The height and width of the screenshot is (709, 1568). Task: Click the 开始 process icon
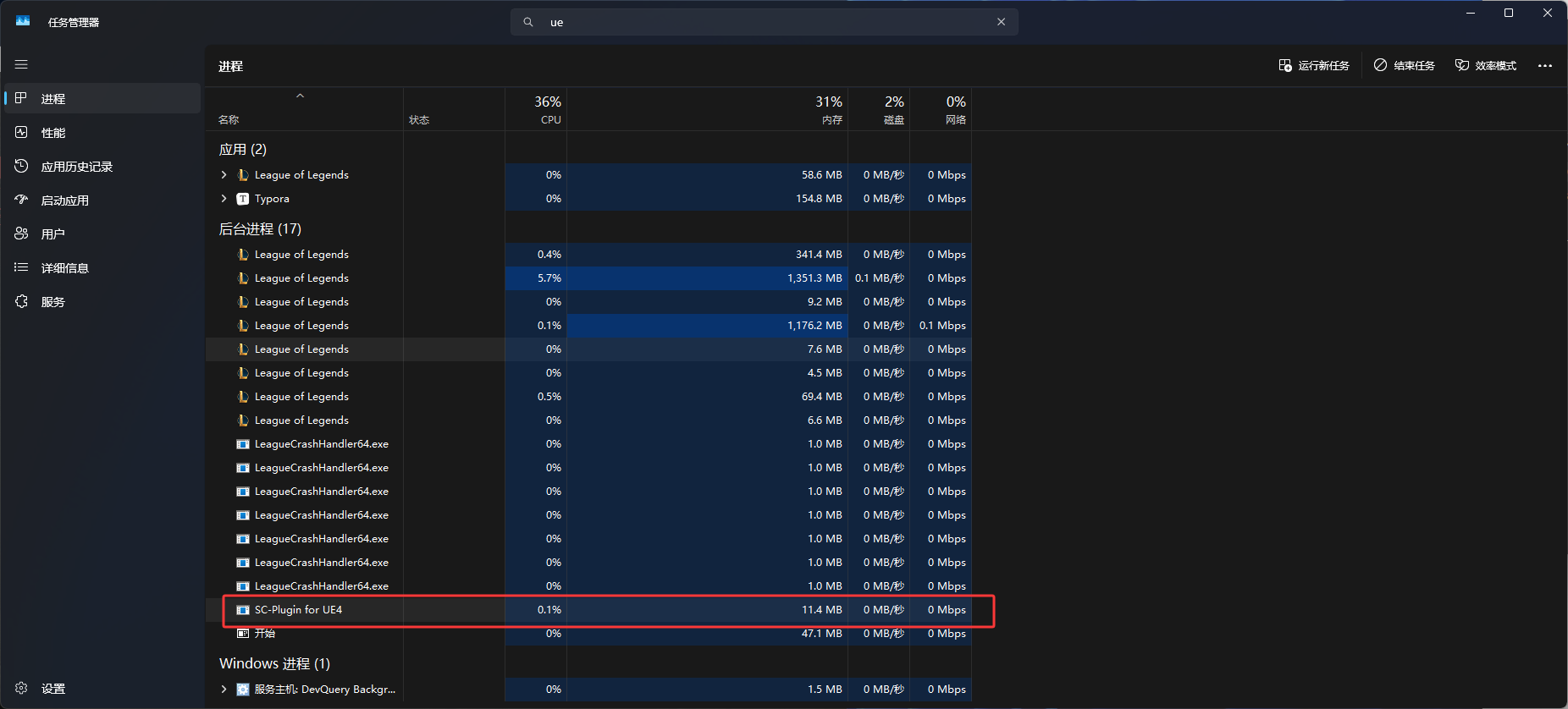[243, 634]
